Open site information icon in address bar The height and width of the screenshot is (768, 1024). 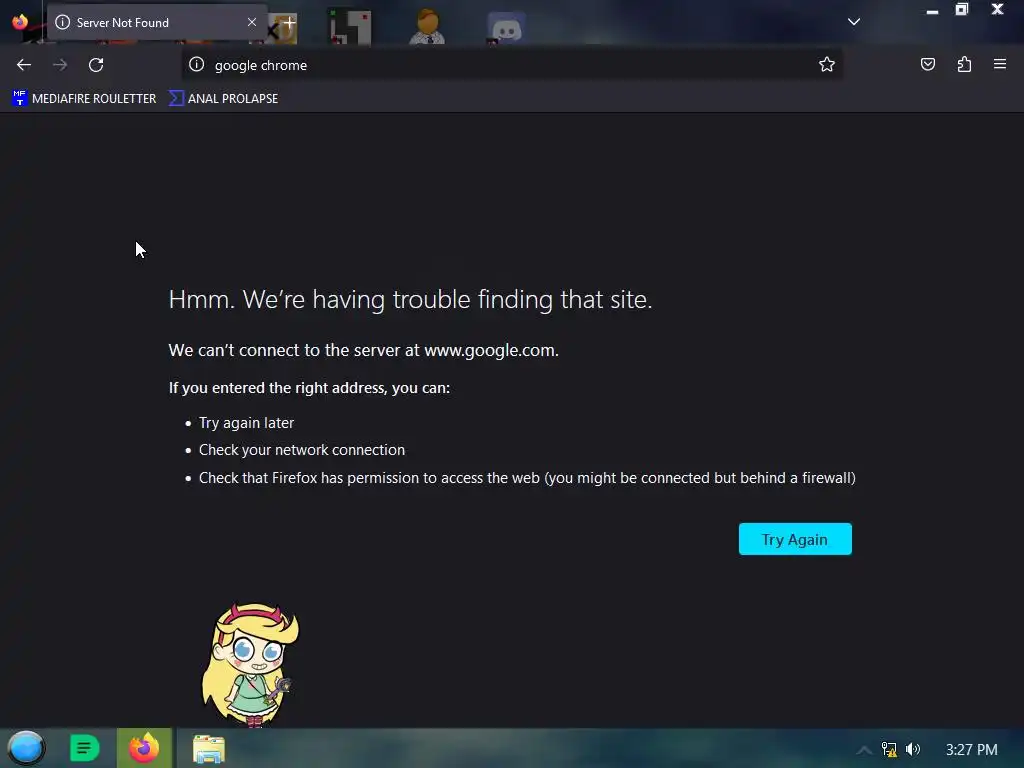coord(197,64)
